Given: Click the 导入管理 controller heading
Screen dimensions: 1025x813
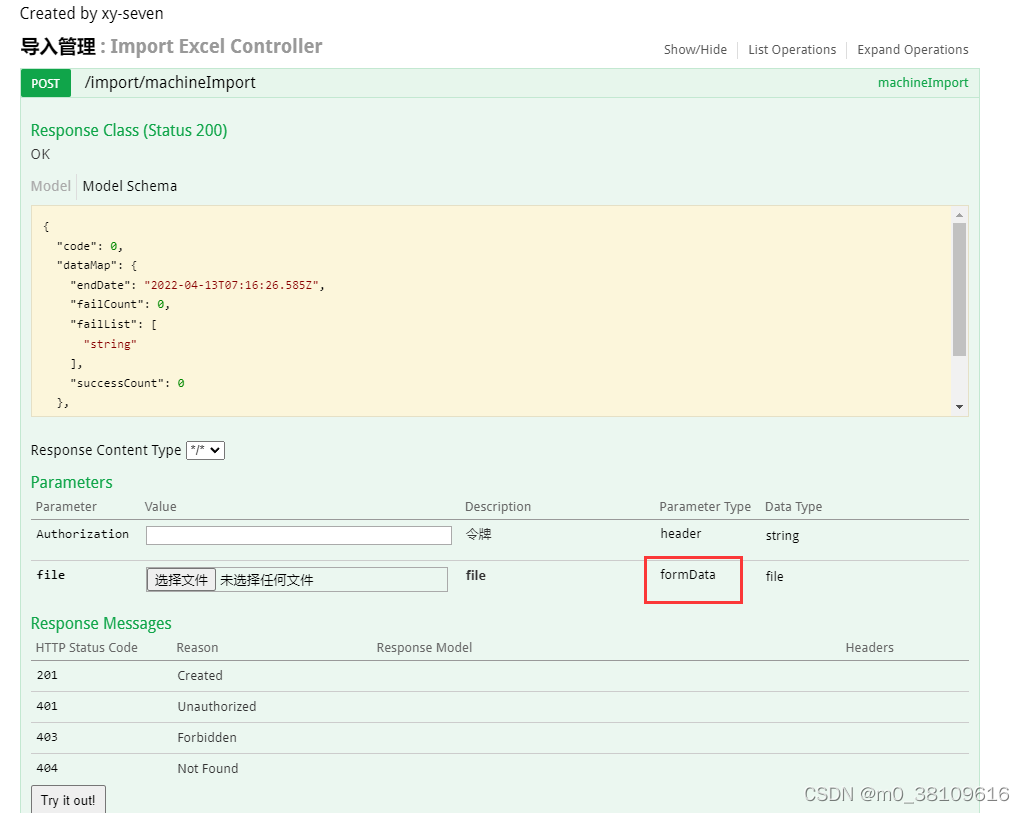Looking at the screenshot, I should point(58,47).
